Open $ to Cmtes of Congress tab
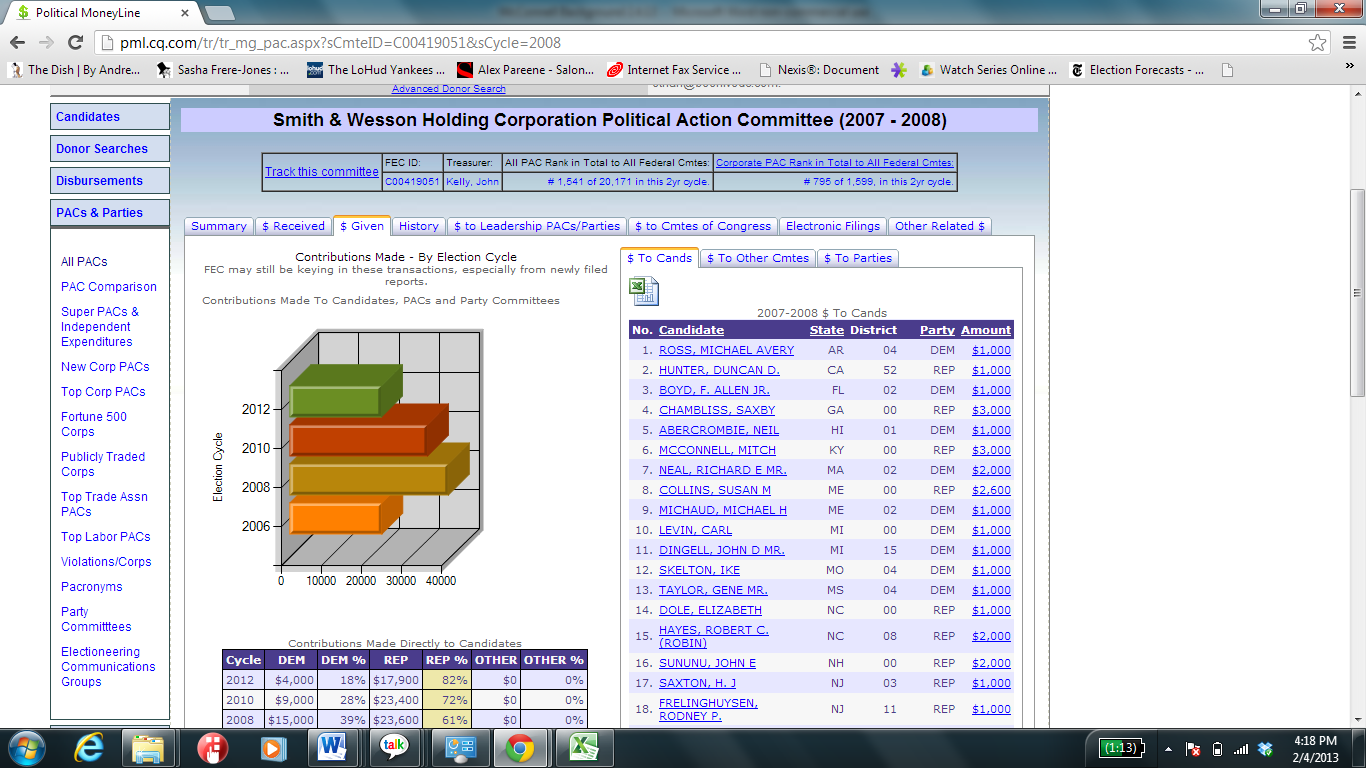Image resolution: width=1366 pixels, height=768 pixels. [703, 226]
